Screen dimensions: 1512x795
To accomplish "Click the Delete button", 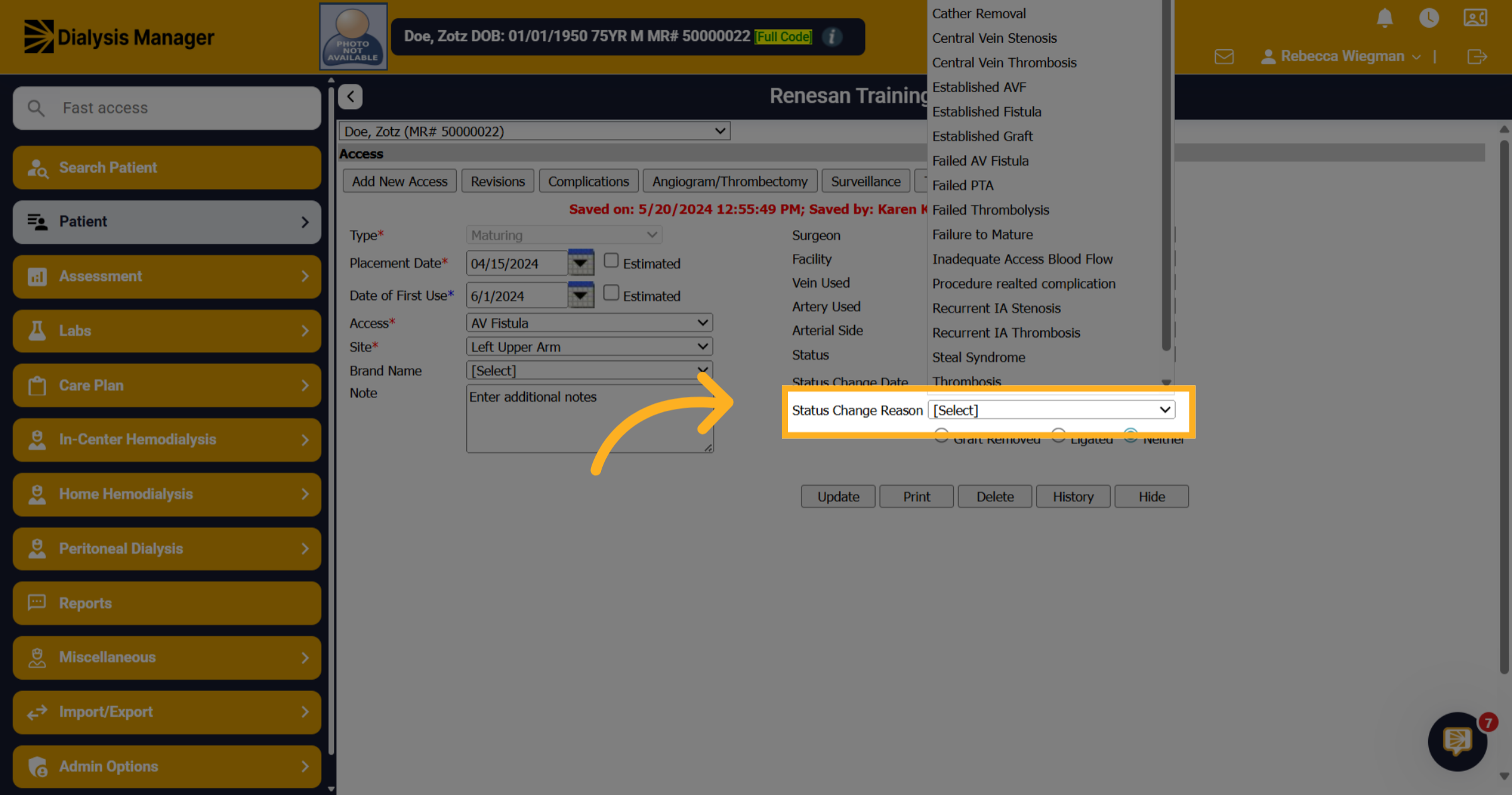I will pyautogui.click(x=995, y=496).
